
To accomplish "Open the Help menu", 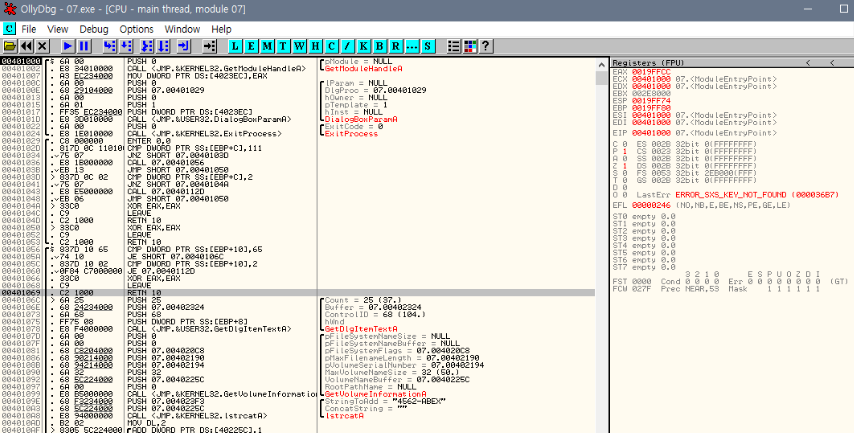I will 221,29.
